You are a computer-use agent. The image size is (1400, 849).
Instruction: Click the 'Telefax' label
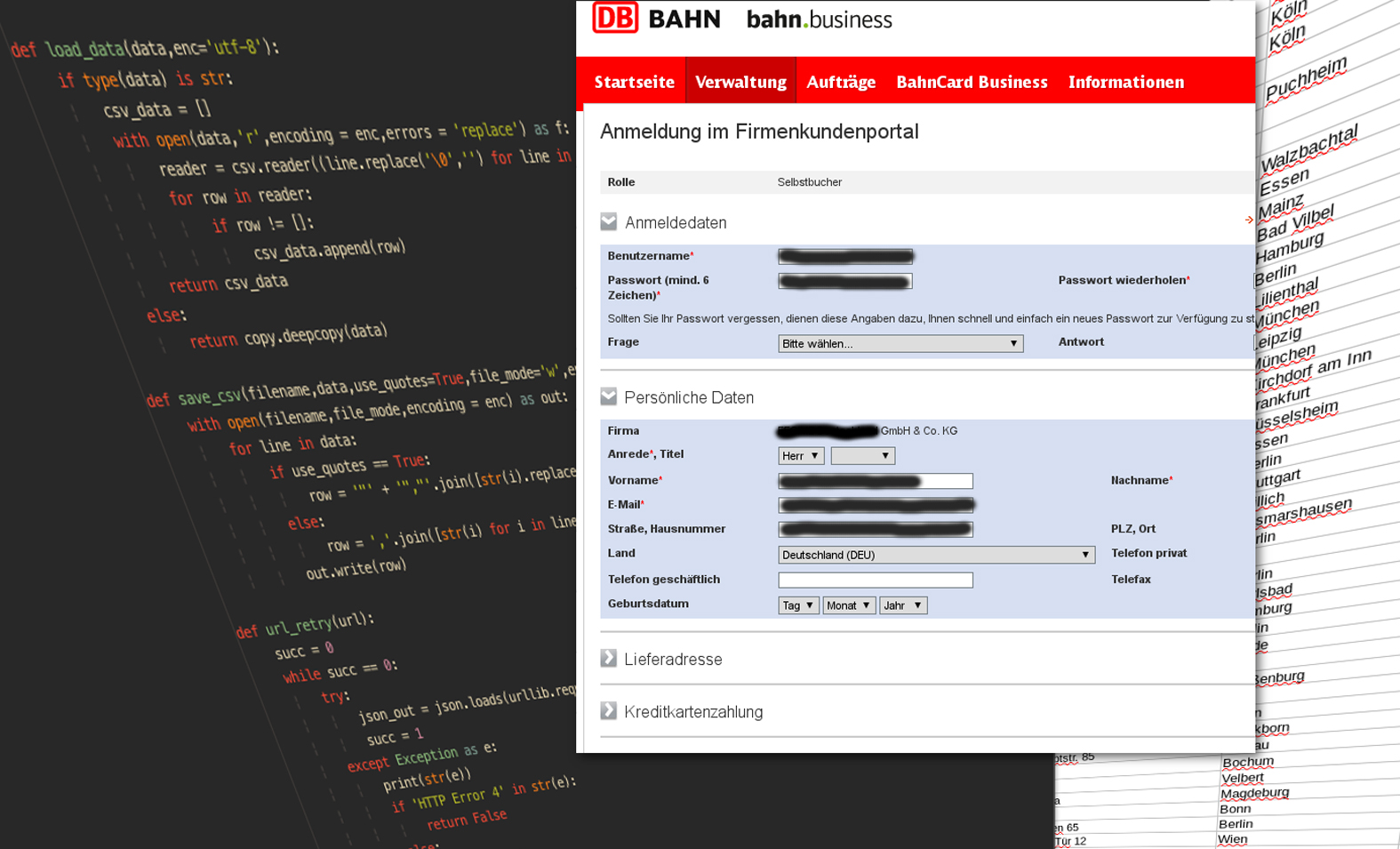click(1131, 580)
